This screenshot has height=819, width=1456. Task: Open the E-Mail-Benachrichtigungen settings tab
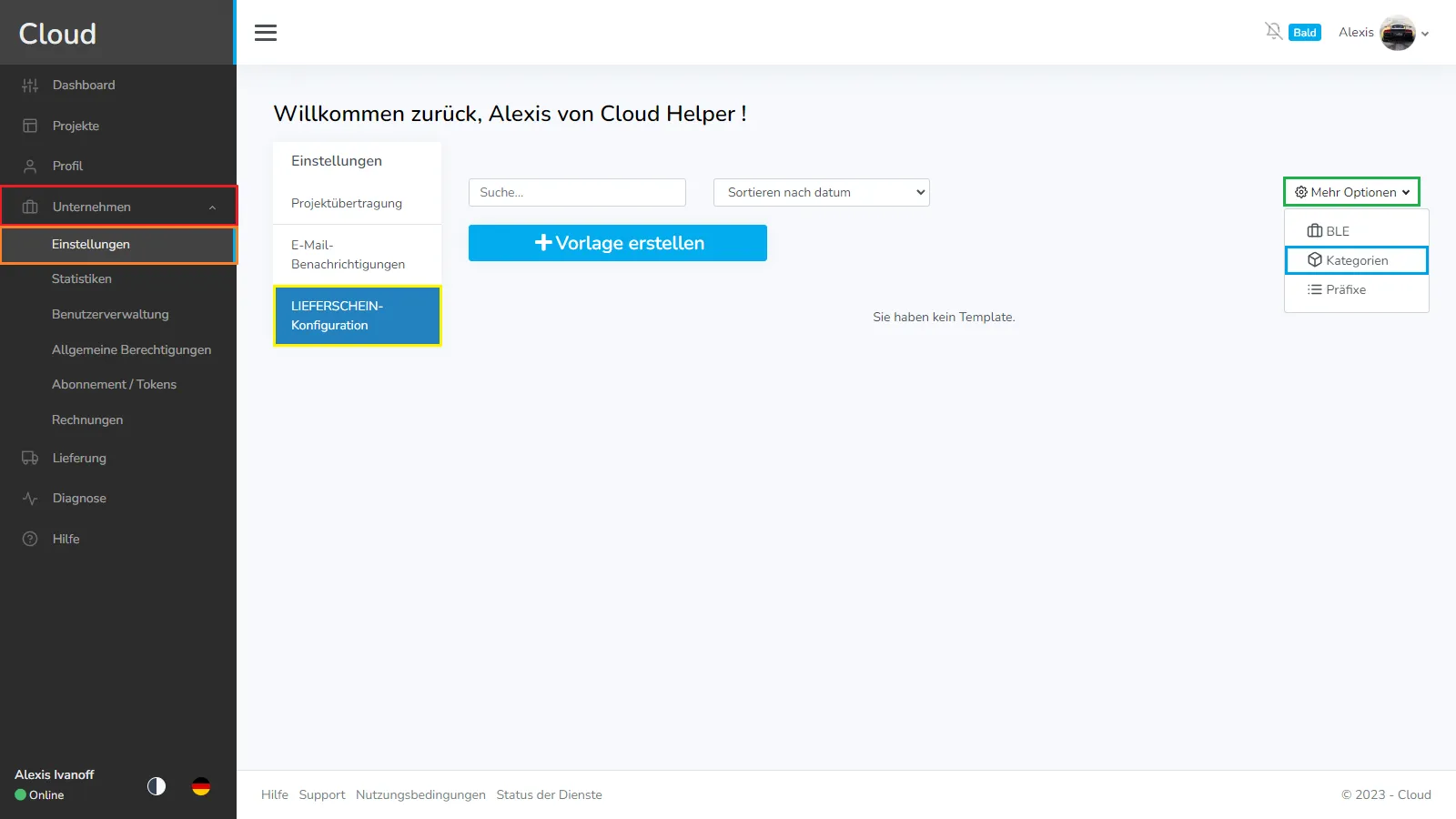coord(348,255)
